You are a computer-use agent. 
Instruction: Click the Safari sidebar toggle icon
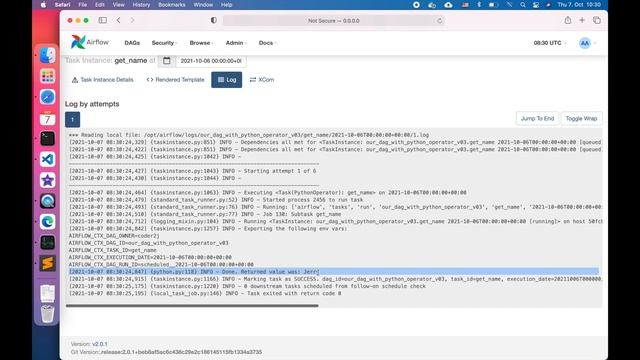102,20
